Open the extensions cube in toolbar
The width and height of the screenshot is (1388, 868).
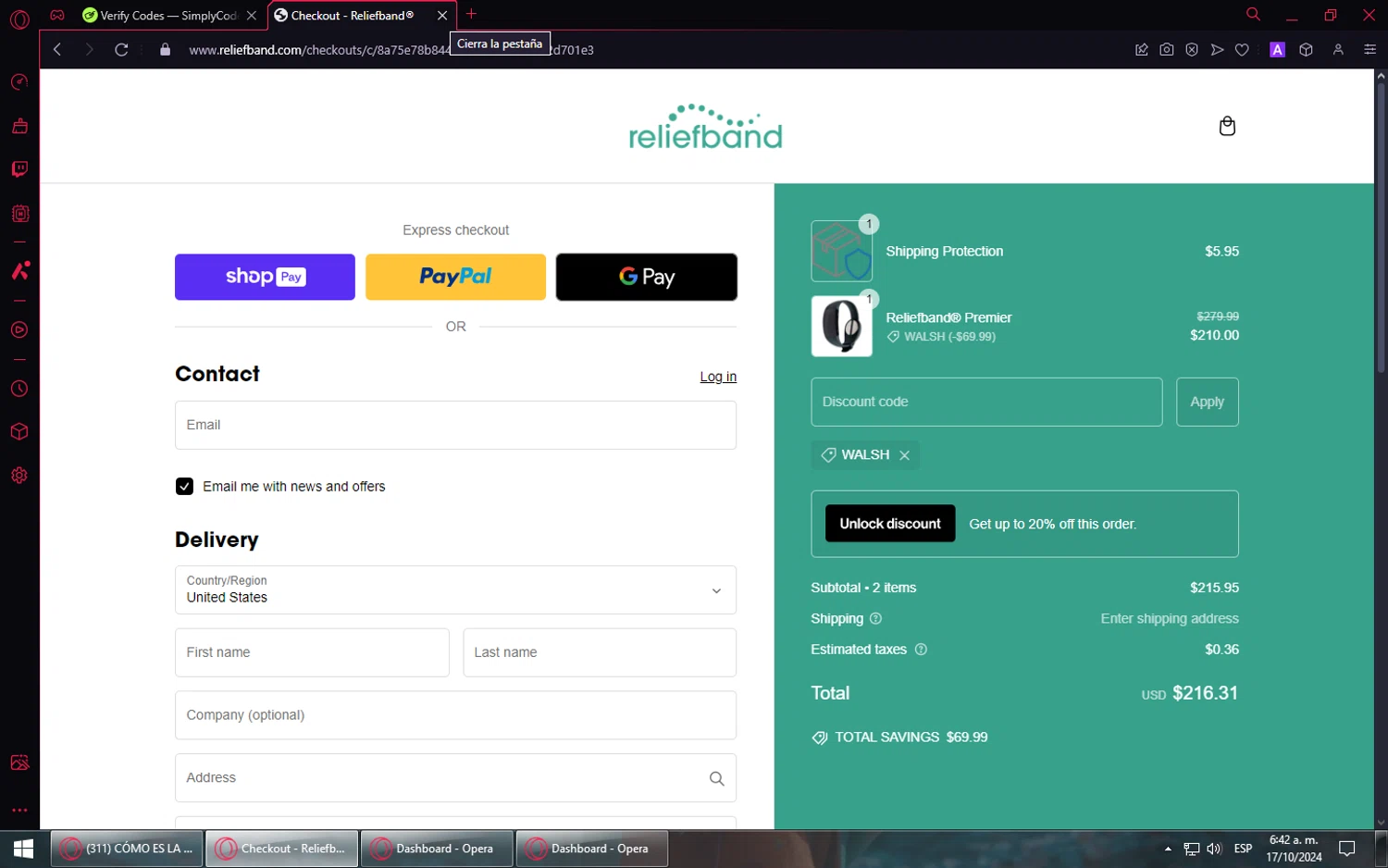[x=1307, y=50]
